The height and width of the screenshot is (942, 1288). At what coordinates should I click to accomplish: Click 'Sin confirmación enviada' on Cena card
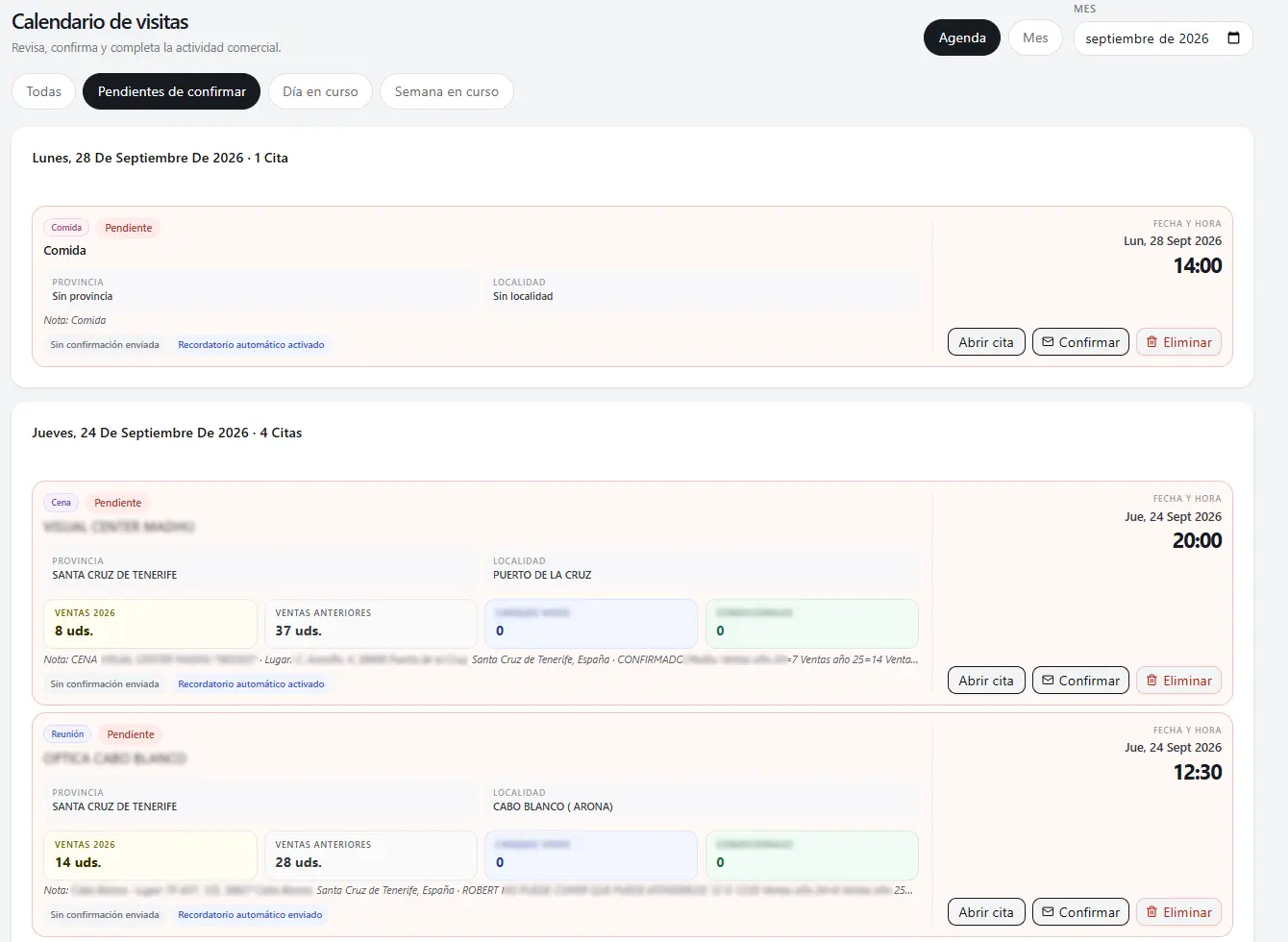[105, 684]
